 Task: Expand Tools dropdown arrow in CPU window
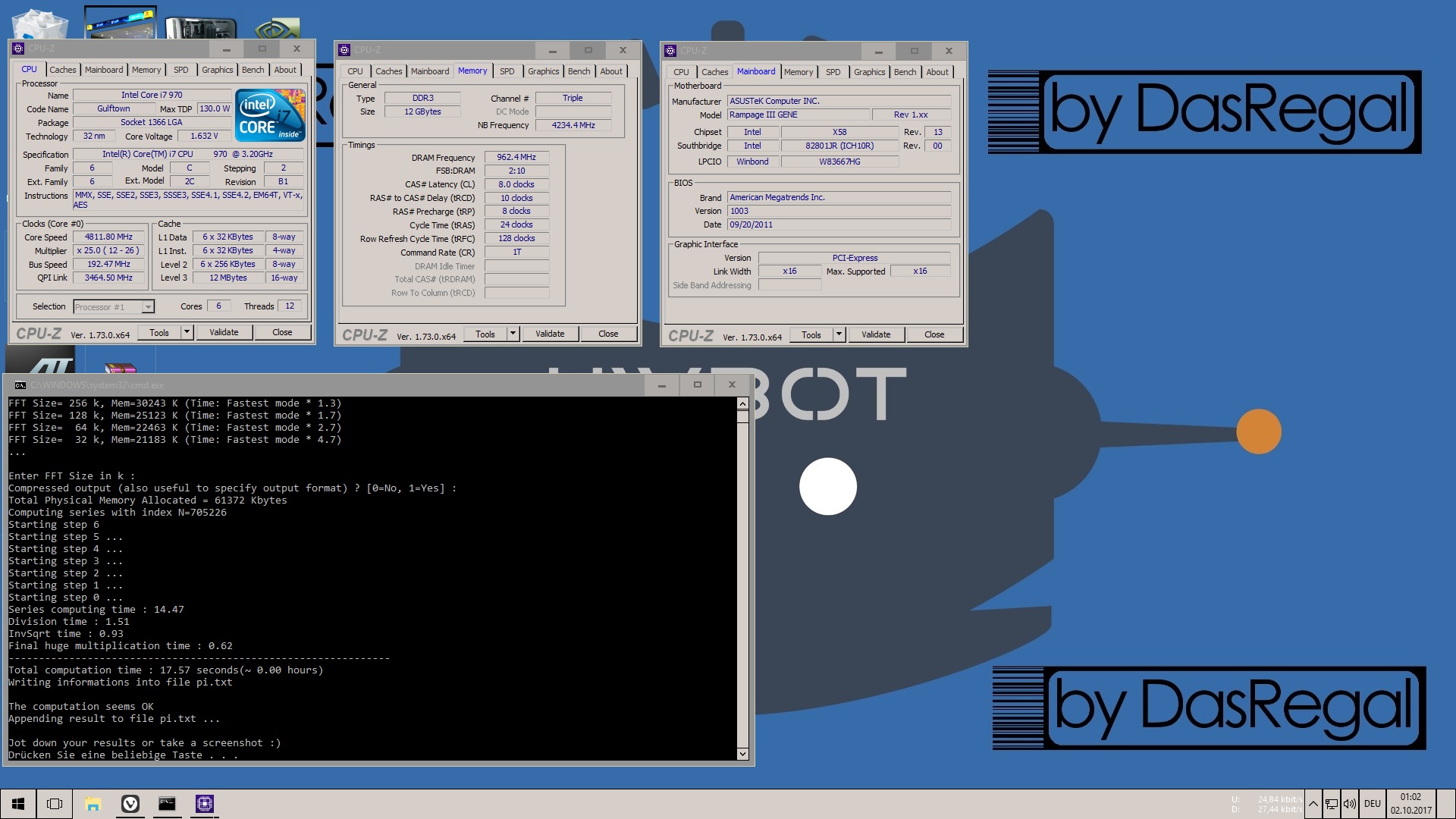[187, 332]
